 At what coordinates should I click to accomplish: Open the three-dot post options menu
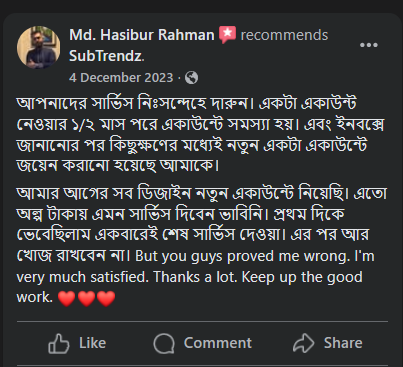(x=369, y=45)
